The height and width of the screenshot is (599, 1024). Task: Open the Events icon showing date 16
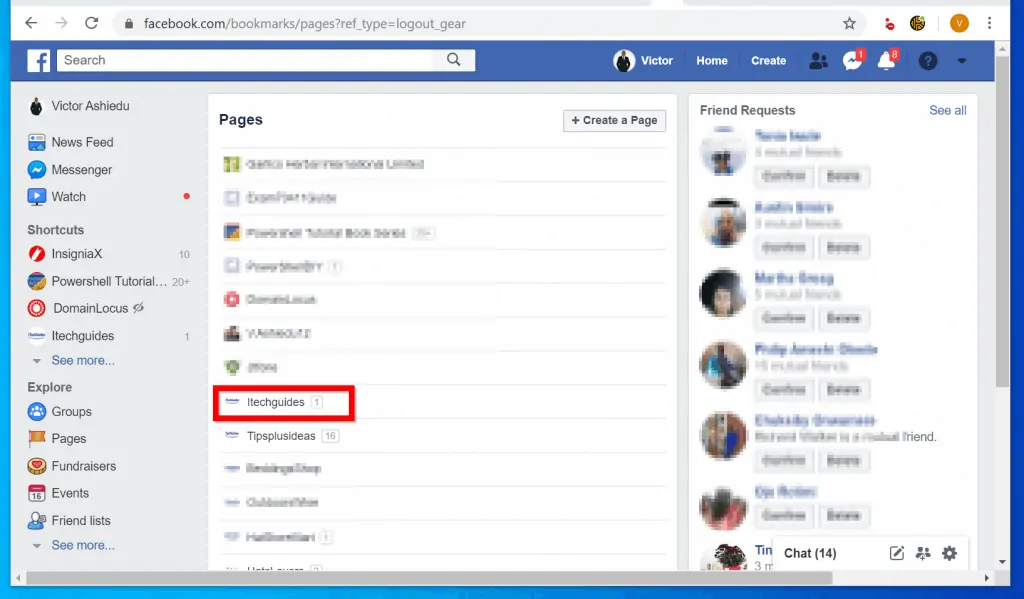click(35, 492)
